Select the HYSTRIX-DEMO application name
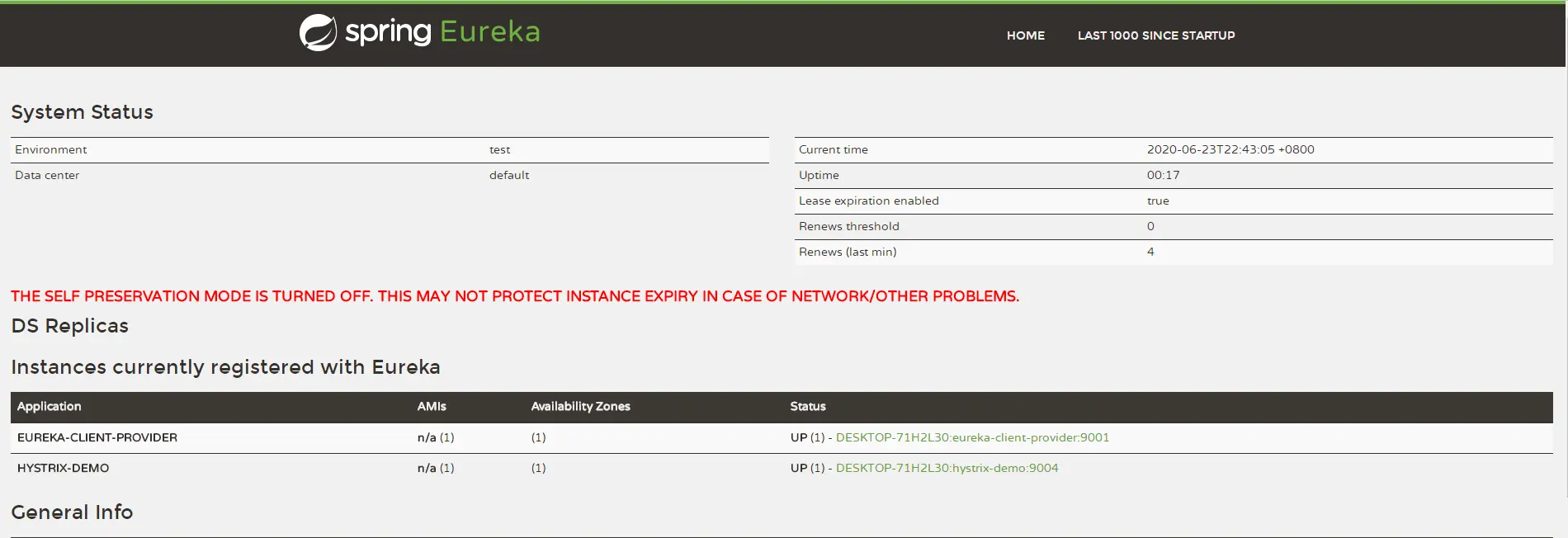This screenshot has width=1568, height=538. (x=64, y=468)
